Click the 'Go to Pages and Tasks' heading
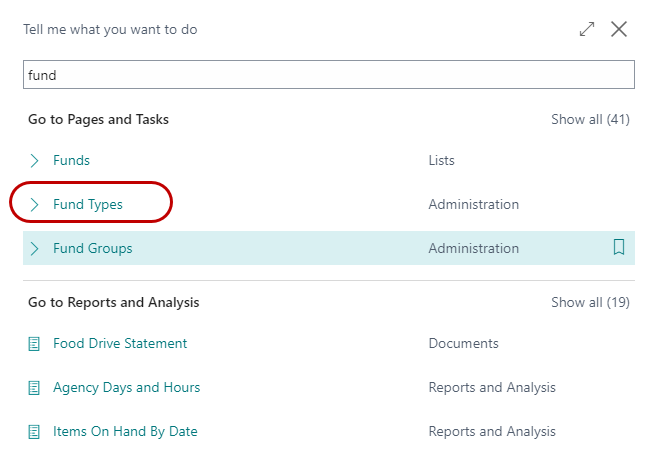The height and width of the screenshot is (460, 647). tap(98, 119)
